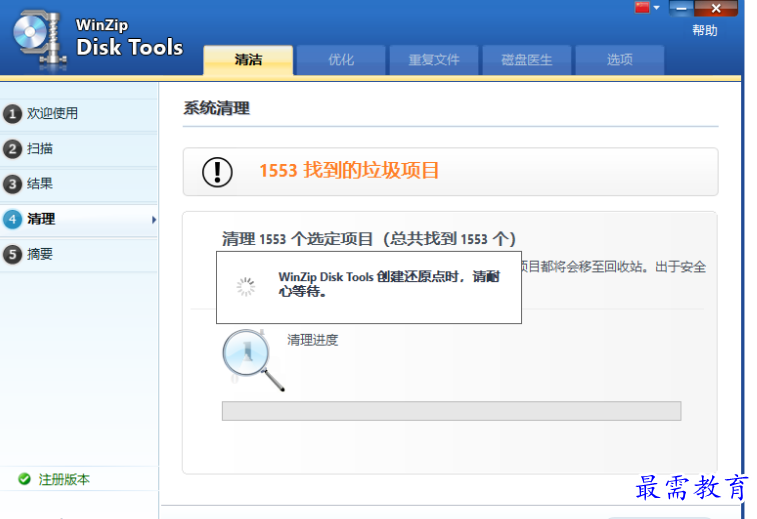Image resolution: width=757 pixels, height=519 pixels.
Task: Click the 帮助 help link
Action: [x=704, y=30]
